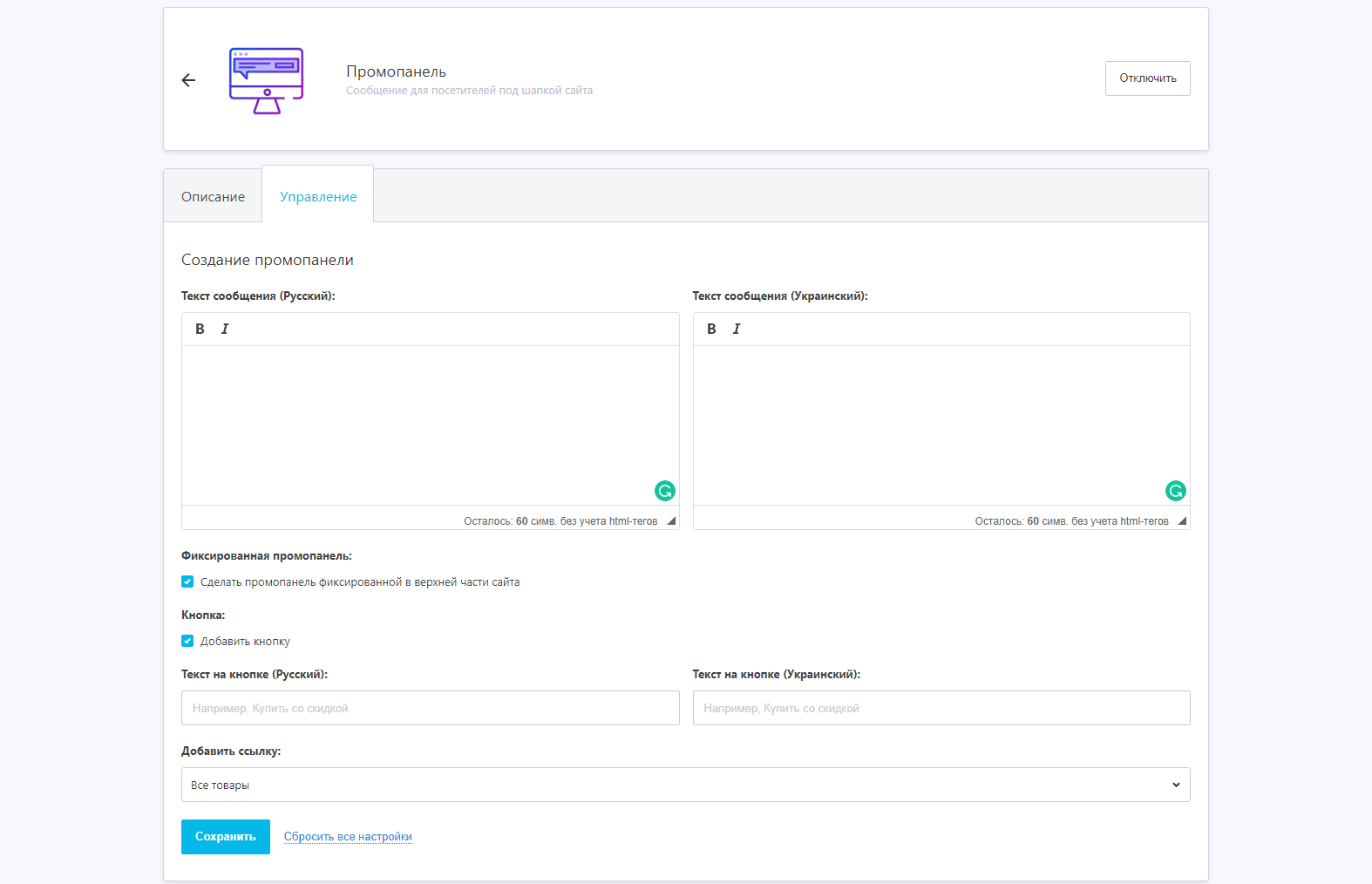Click the back arrow icon
This screenshot has height=884, width=1372.
coord(188,80)
